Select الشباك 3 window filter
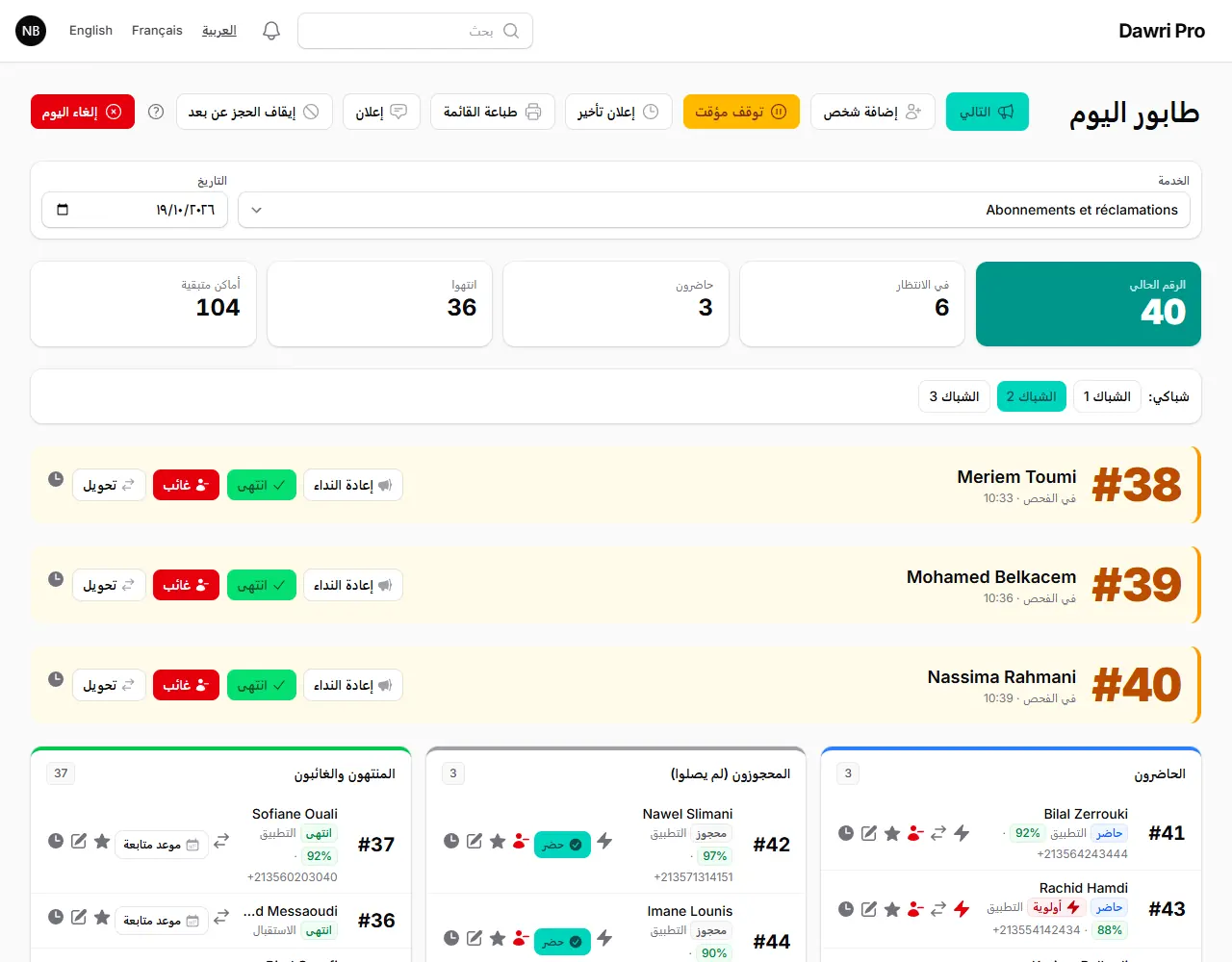This screenshot has width=1232, height=962. pyautogui.click(x=954, y=396)
